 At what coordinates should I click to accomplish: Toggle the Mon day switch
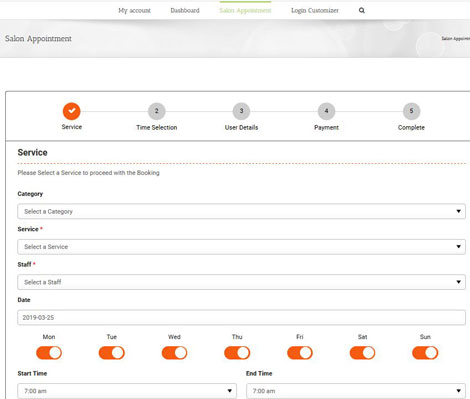click(x=49, y=353)
